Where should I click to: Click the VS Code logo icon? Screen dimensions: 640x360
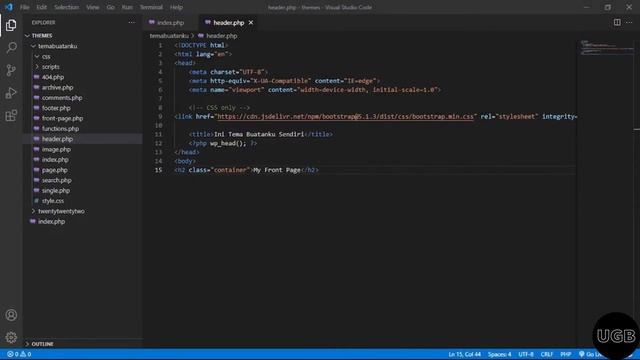9,7
